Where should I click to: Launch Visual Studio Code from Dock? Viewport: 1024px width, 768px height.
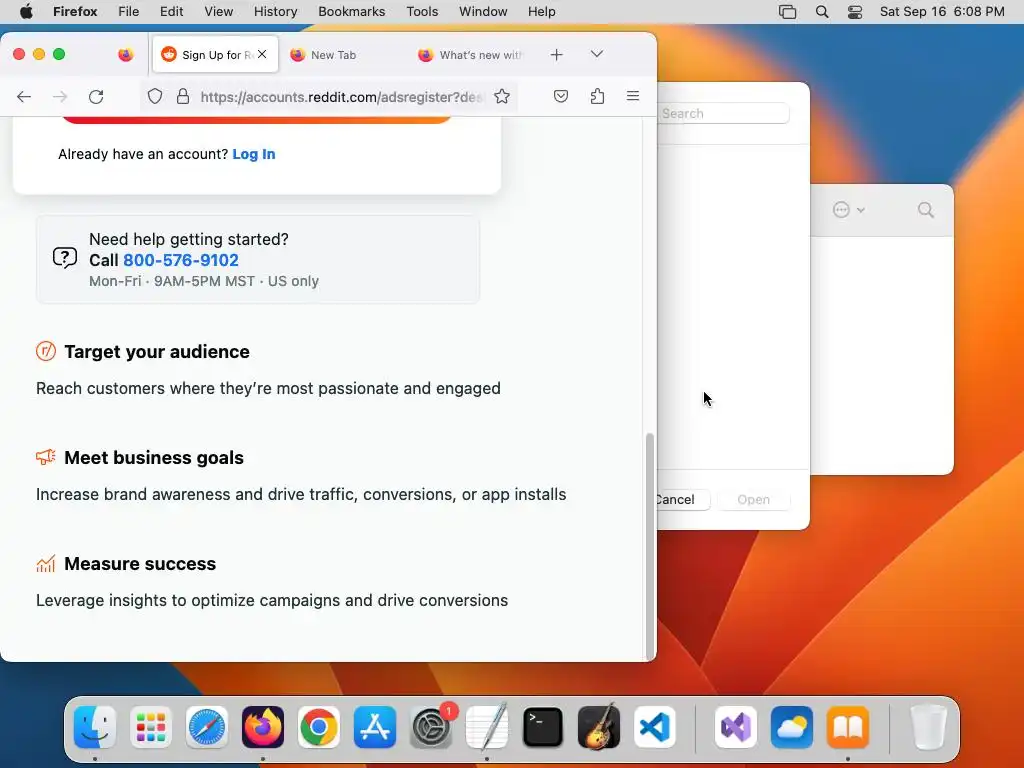(x=655, y=727)
